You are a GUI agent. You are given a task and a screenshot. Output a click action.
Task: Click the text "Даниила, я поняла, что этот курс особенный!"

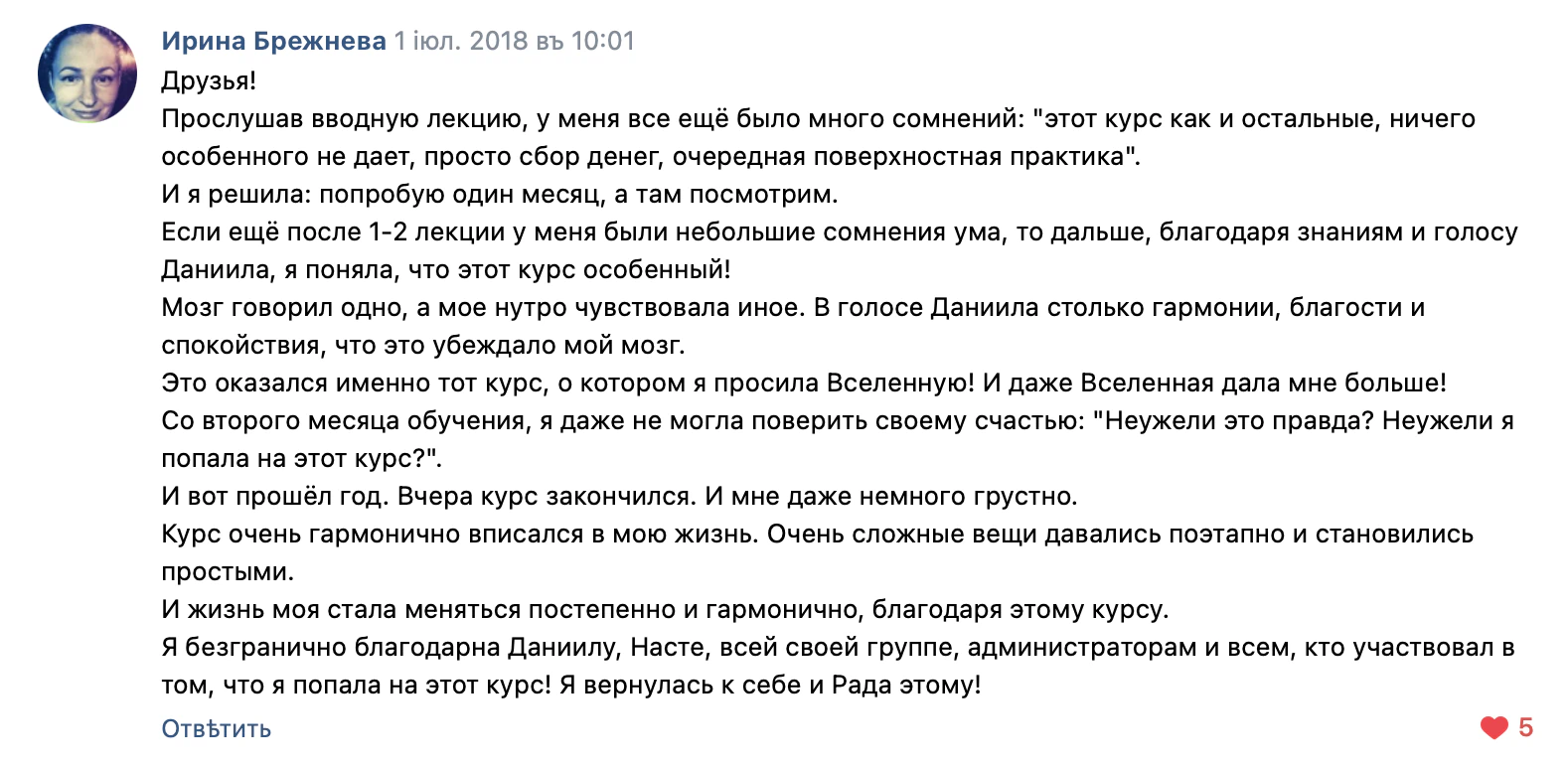(x=446, y=270)
